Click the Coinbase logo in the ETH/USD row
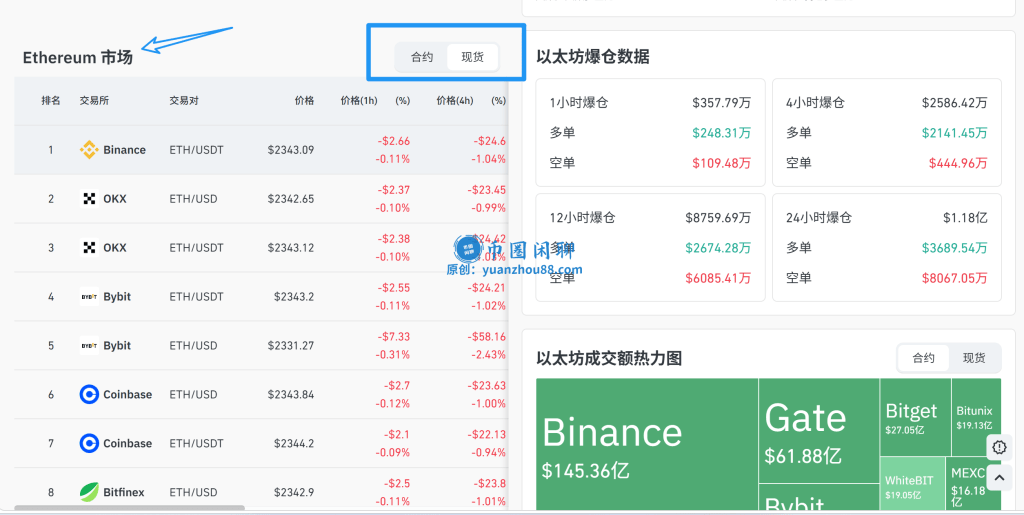This screenshot has height=515, width=1024. (89, 394)
